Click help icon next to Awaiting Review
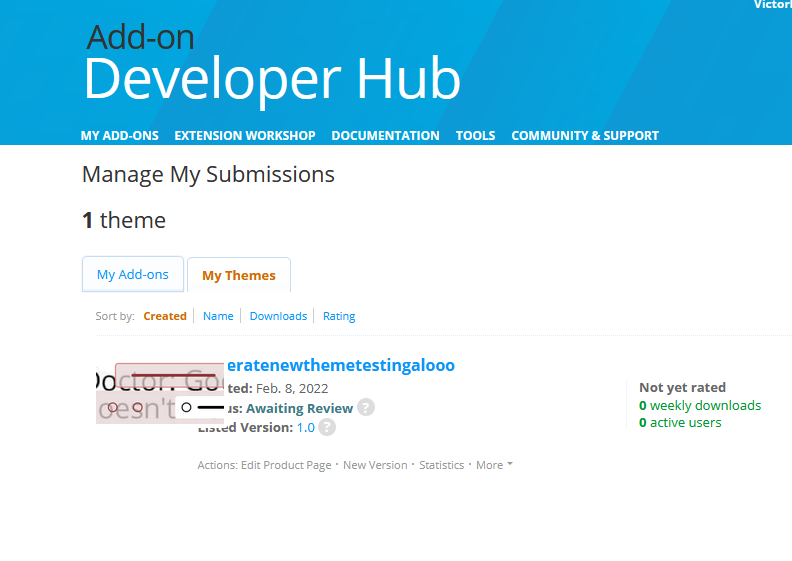The height and width of the screenshot is (561, 792). (x=366, y=407)
